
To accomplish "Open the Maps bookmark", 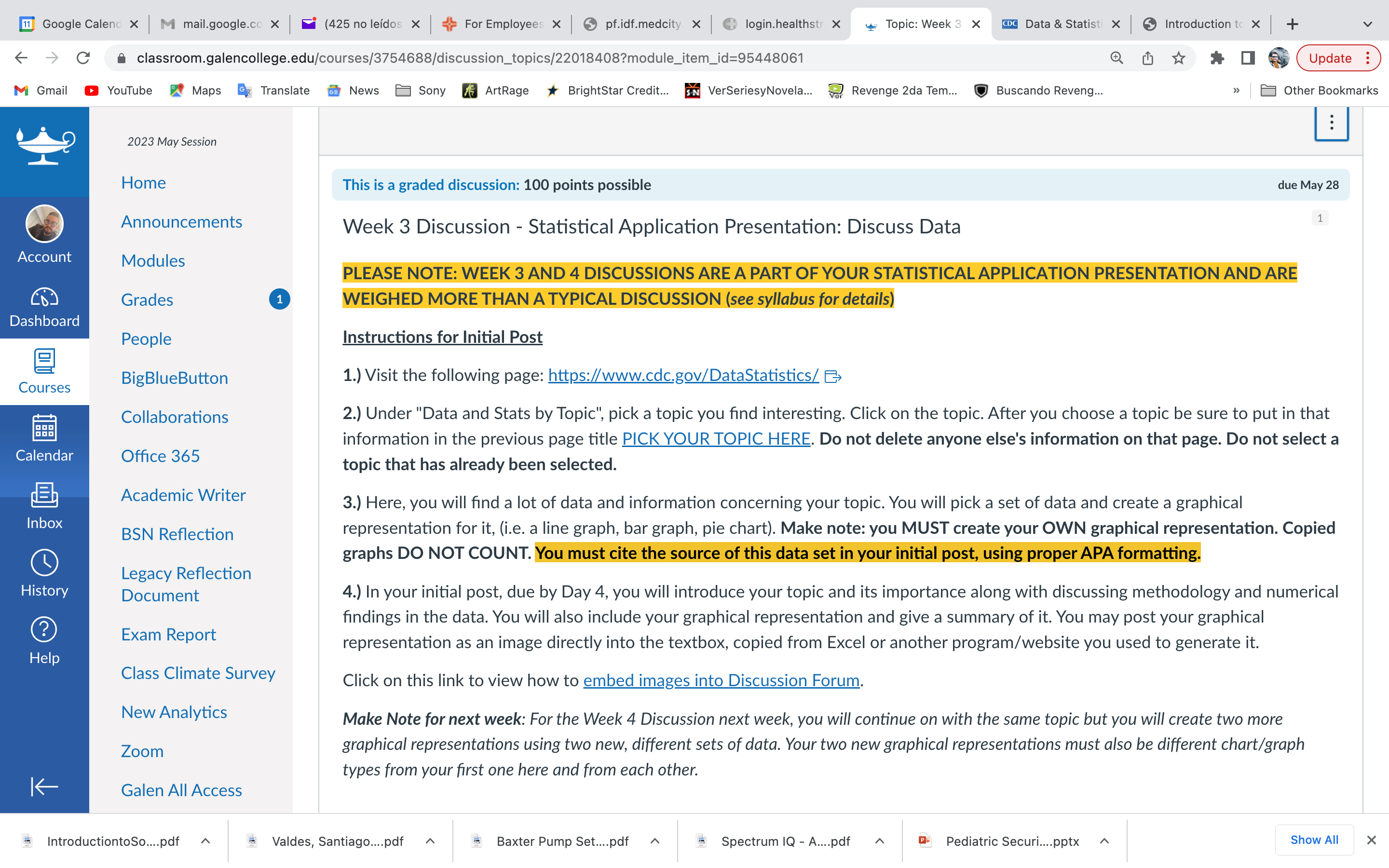I will click(x=196, y=90).
